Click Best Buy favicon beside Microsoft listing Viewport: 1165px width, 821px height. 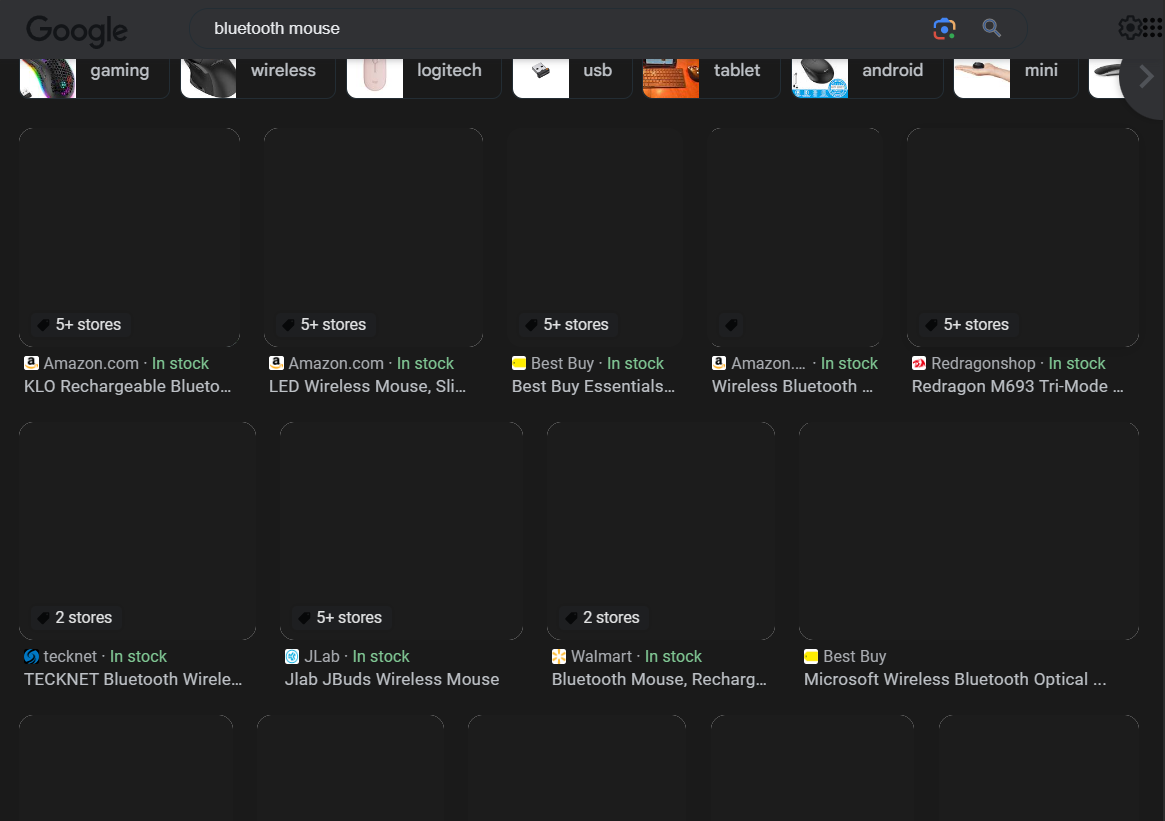(x=811, y=656)
